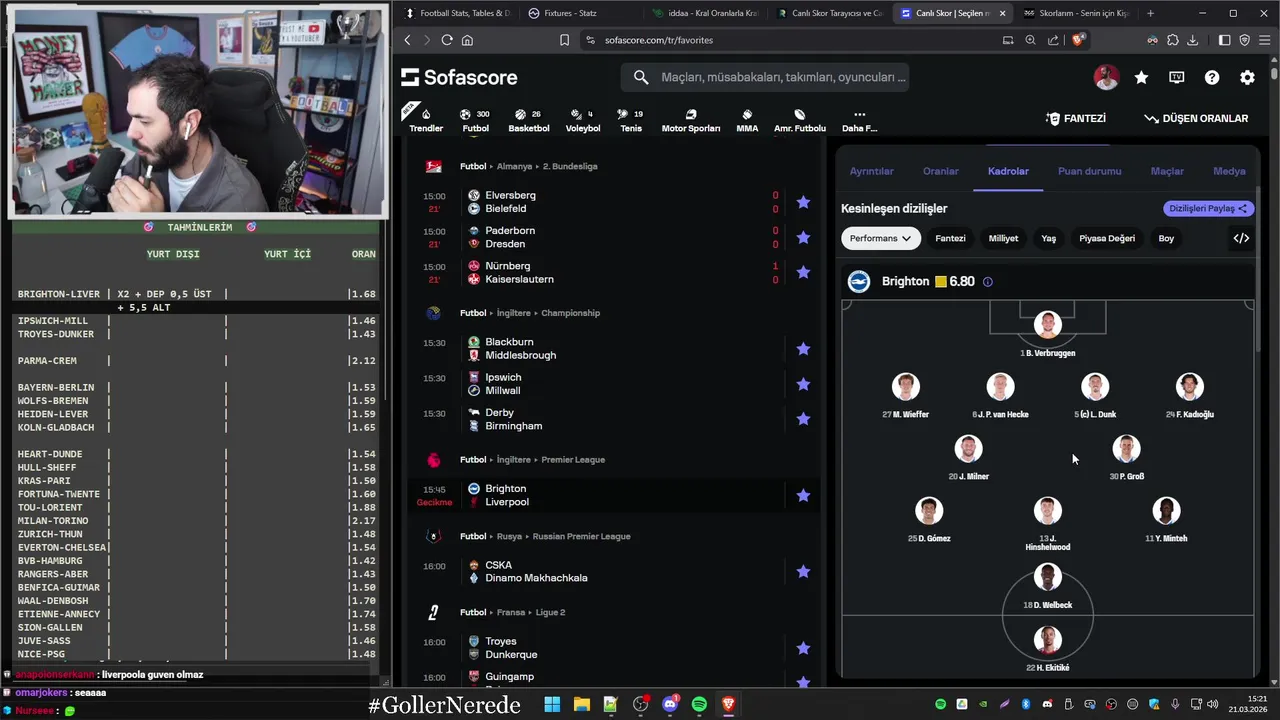The height and width of the screenshot is (720, 1280).
Task: Open the Sofascore home logo
Action: pyautogui.click(x=459, y=77)
